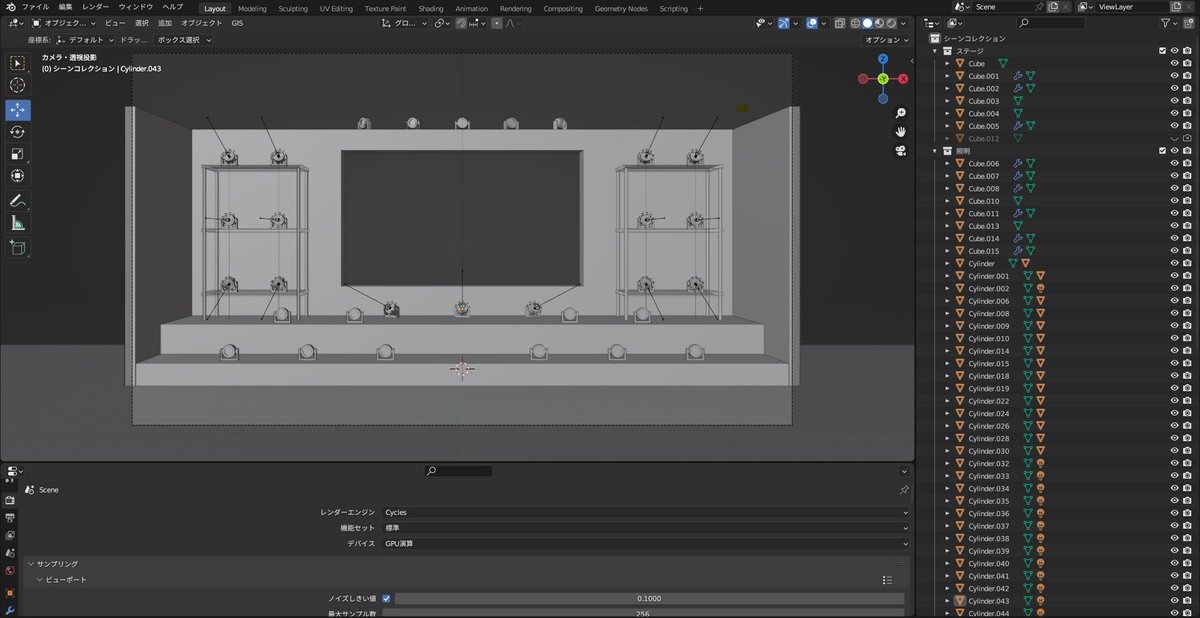Open Output properties tab

pos(10,518)
